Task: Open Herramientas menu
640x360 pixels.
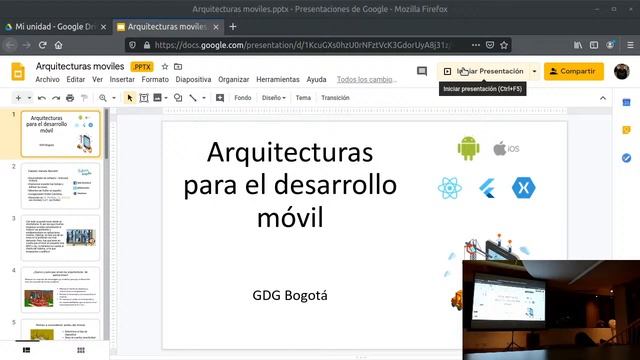Action: click(278, 80)
